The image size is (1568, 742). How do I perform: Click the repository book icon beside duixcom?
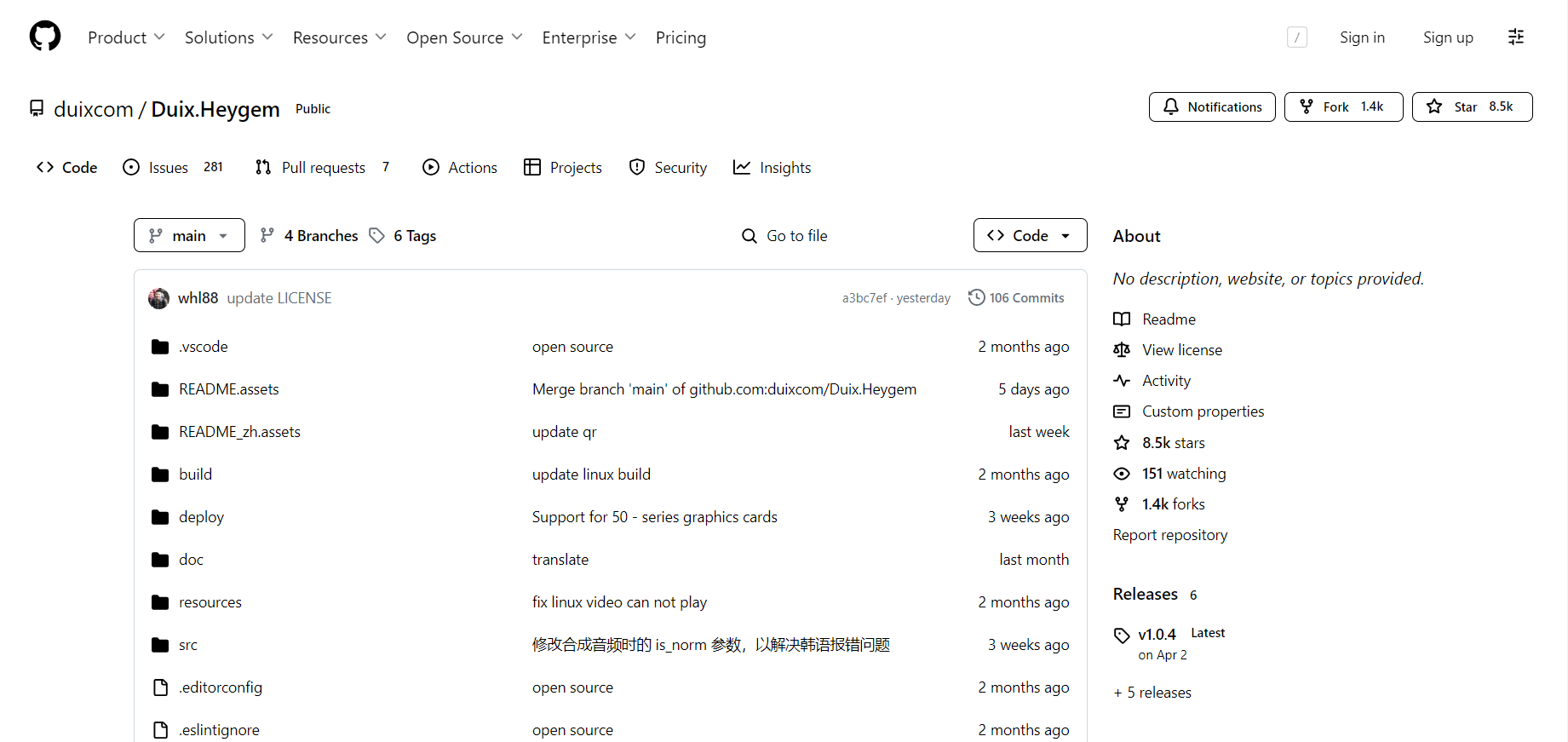pos(37,109)
